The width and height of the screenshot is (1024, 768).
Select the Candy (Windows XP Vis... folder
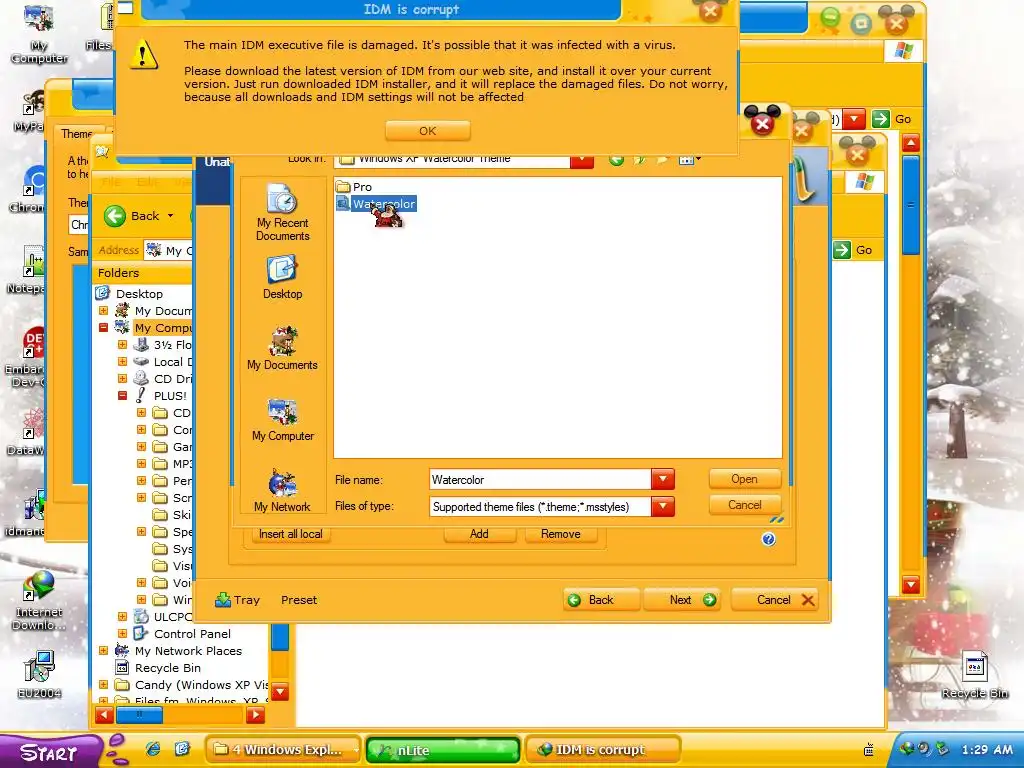point(201,684)
